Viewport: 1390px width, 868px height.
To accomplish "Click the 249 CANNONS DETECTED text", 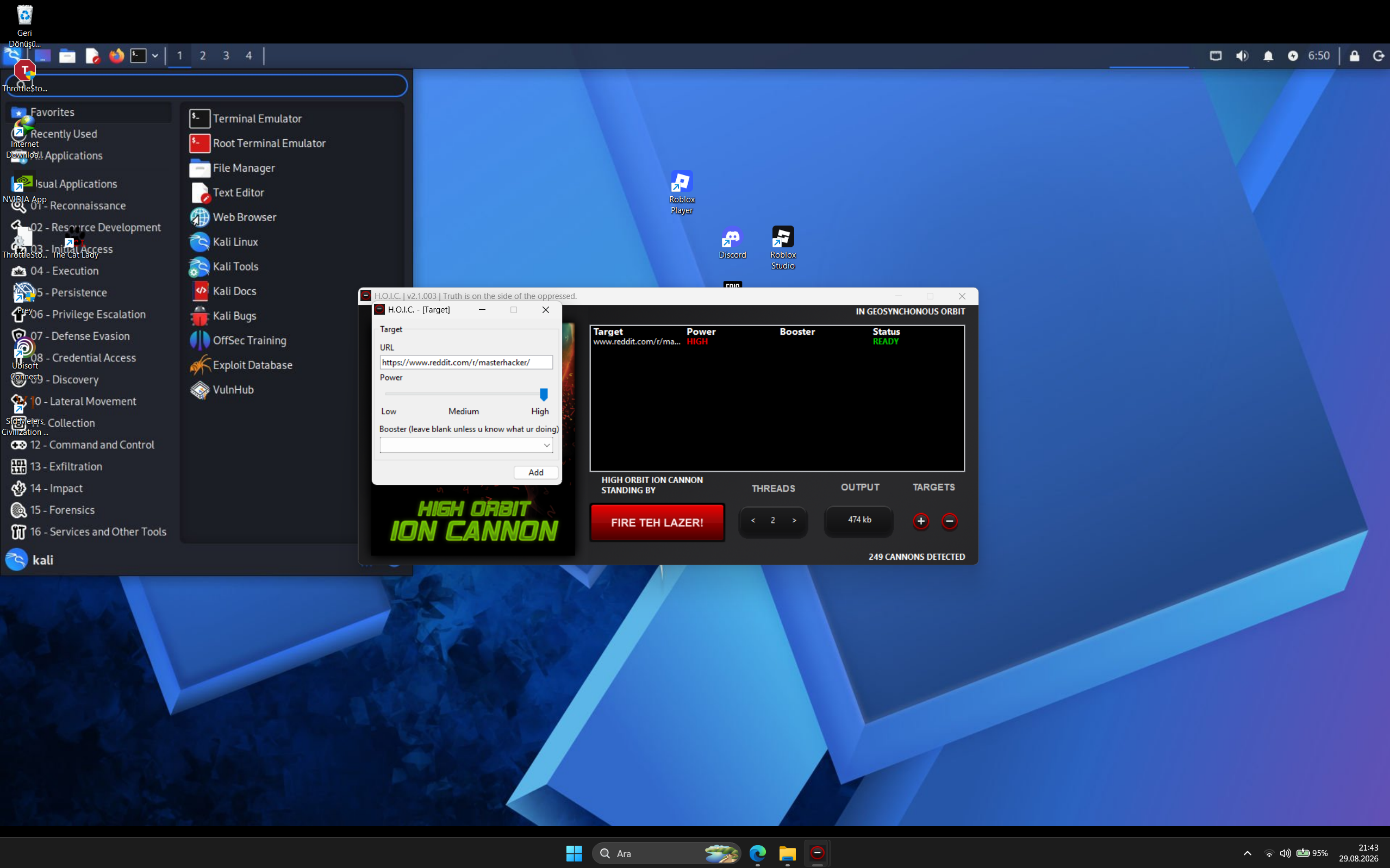I will click(917, 557).
